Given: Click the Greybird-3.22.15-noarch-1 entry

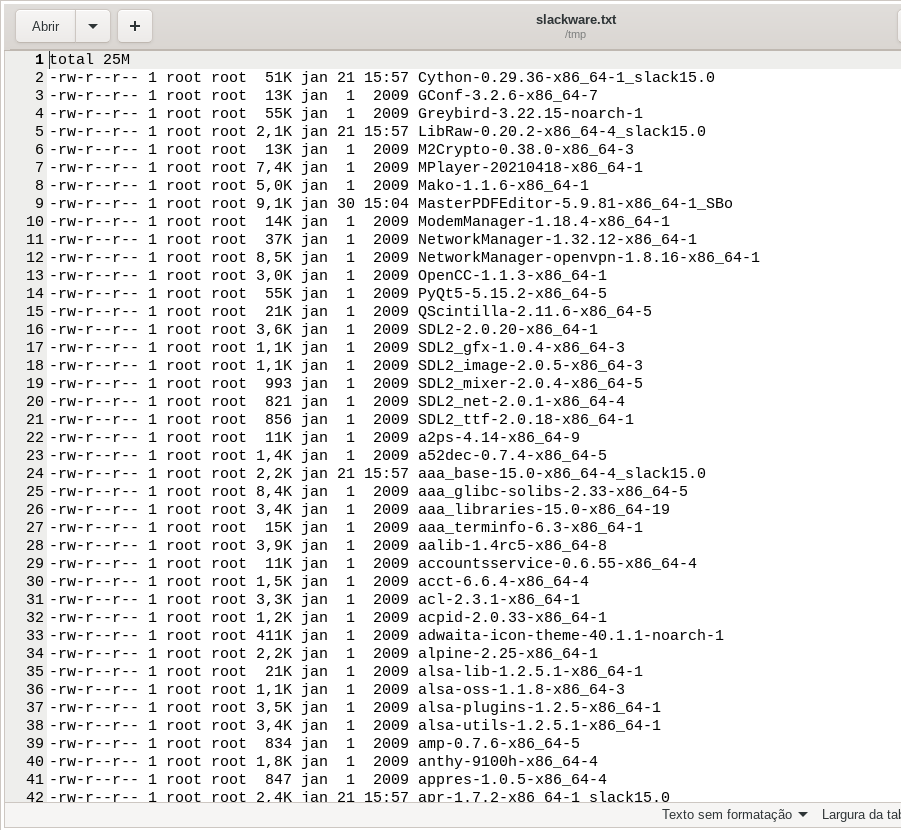Looking at the screenshot, I should click(x=530, y=113).
